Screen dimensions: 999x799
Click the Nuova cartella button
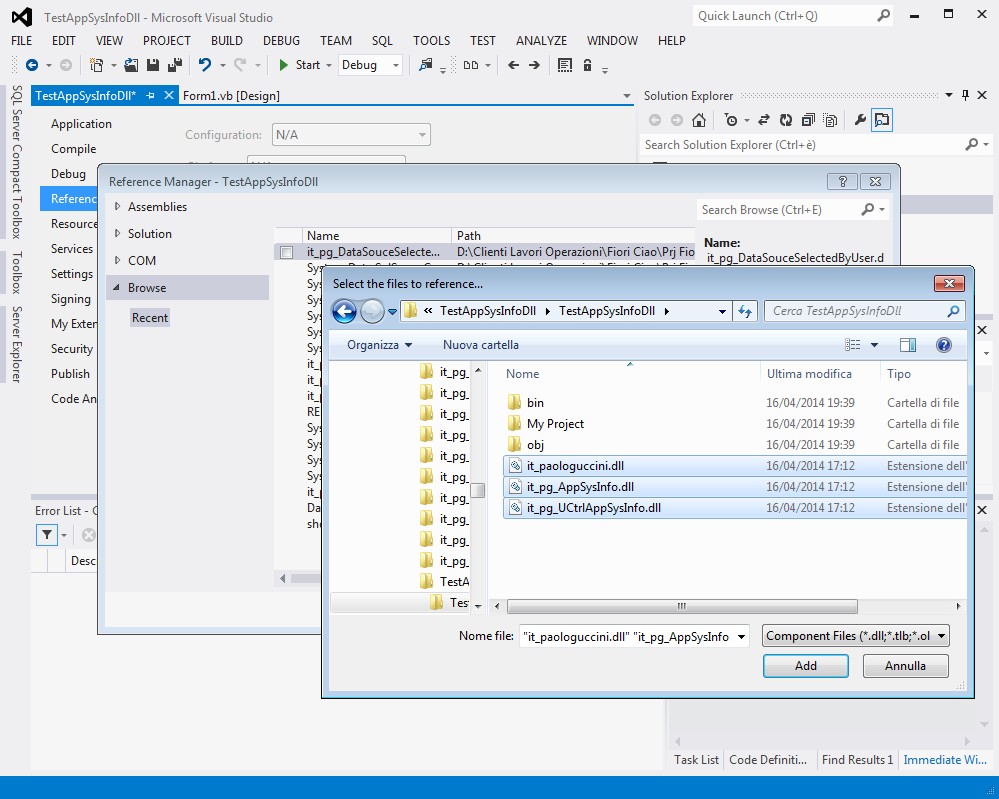480,345
